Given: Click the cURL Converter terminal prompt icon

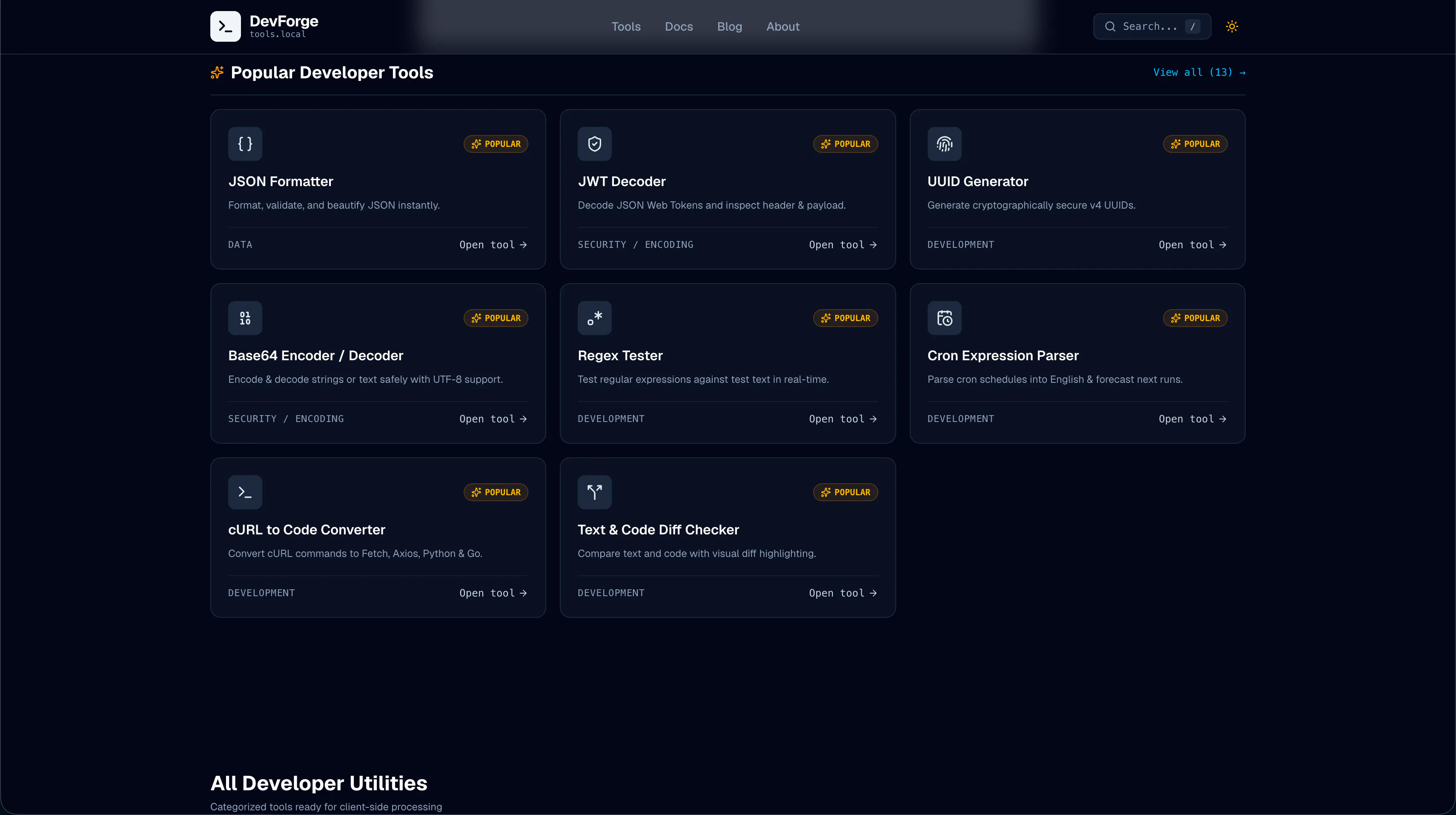Looking at the screenshot, I should (245, 492).
